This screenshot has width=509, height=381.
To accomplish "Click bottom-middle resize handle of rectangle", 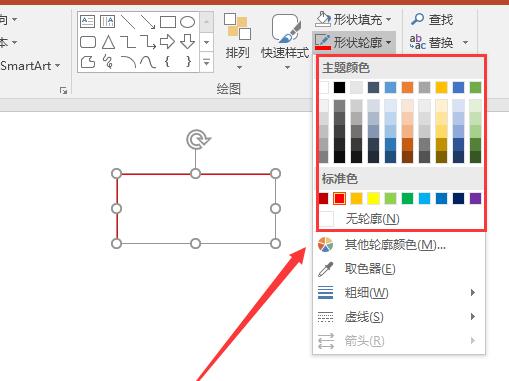I will pos(196,244).
